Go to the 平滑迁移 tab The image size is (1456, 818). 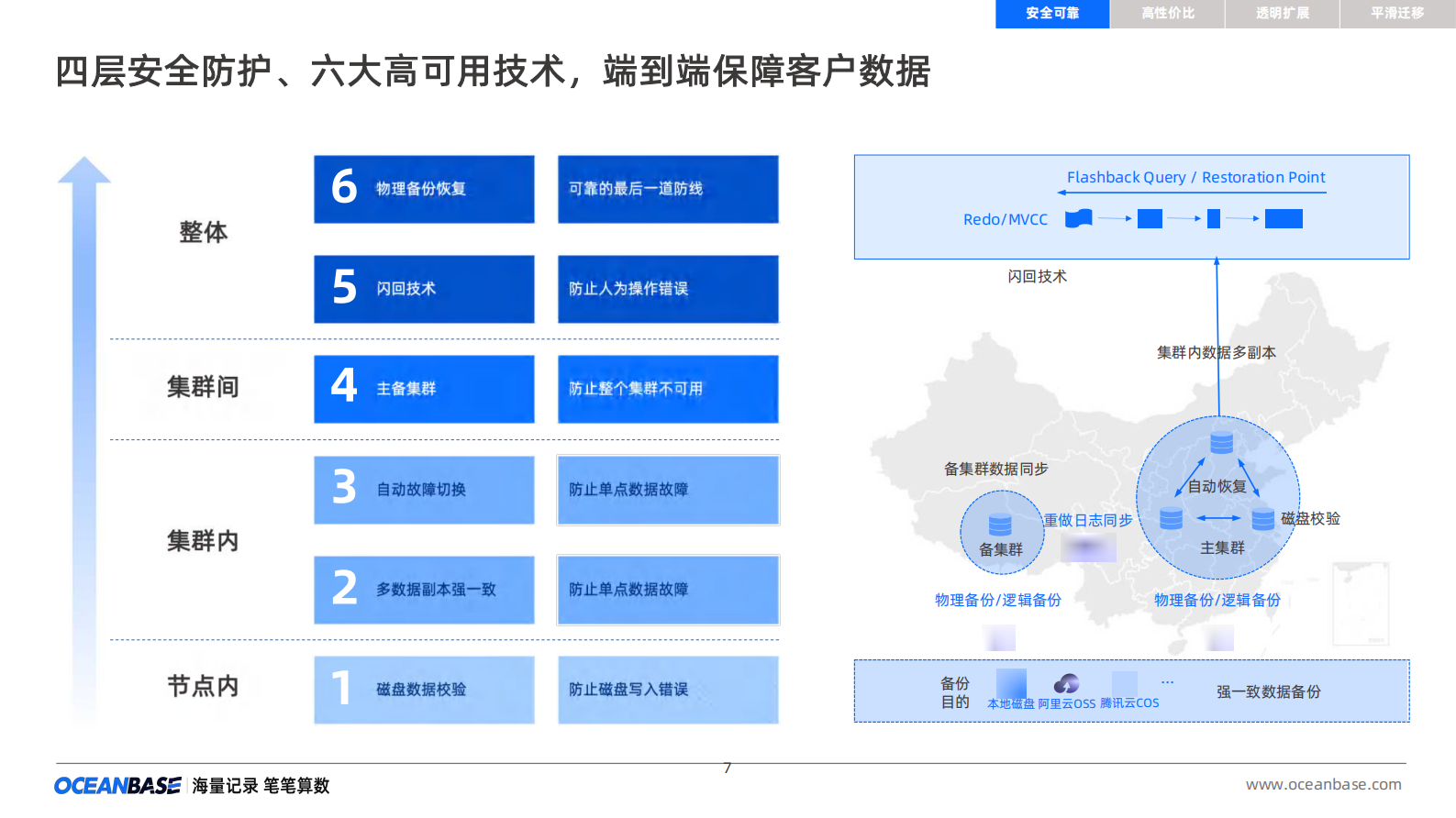pos(1397,14)
